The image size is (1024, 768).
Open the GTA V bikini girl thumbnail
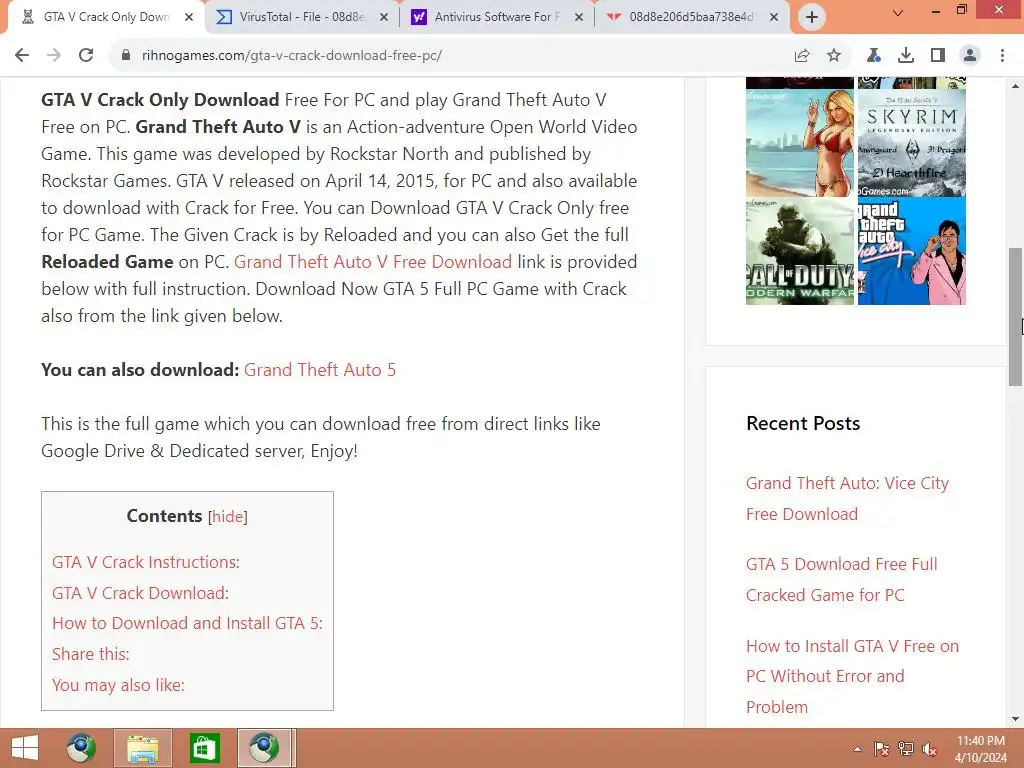coord(800,143)
